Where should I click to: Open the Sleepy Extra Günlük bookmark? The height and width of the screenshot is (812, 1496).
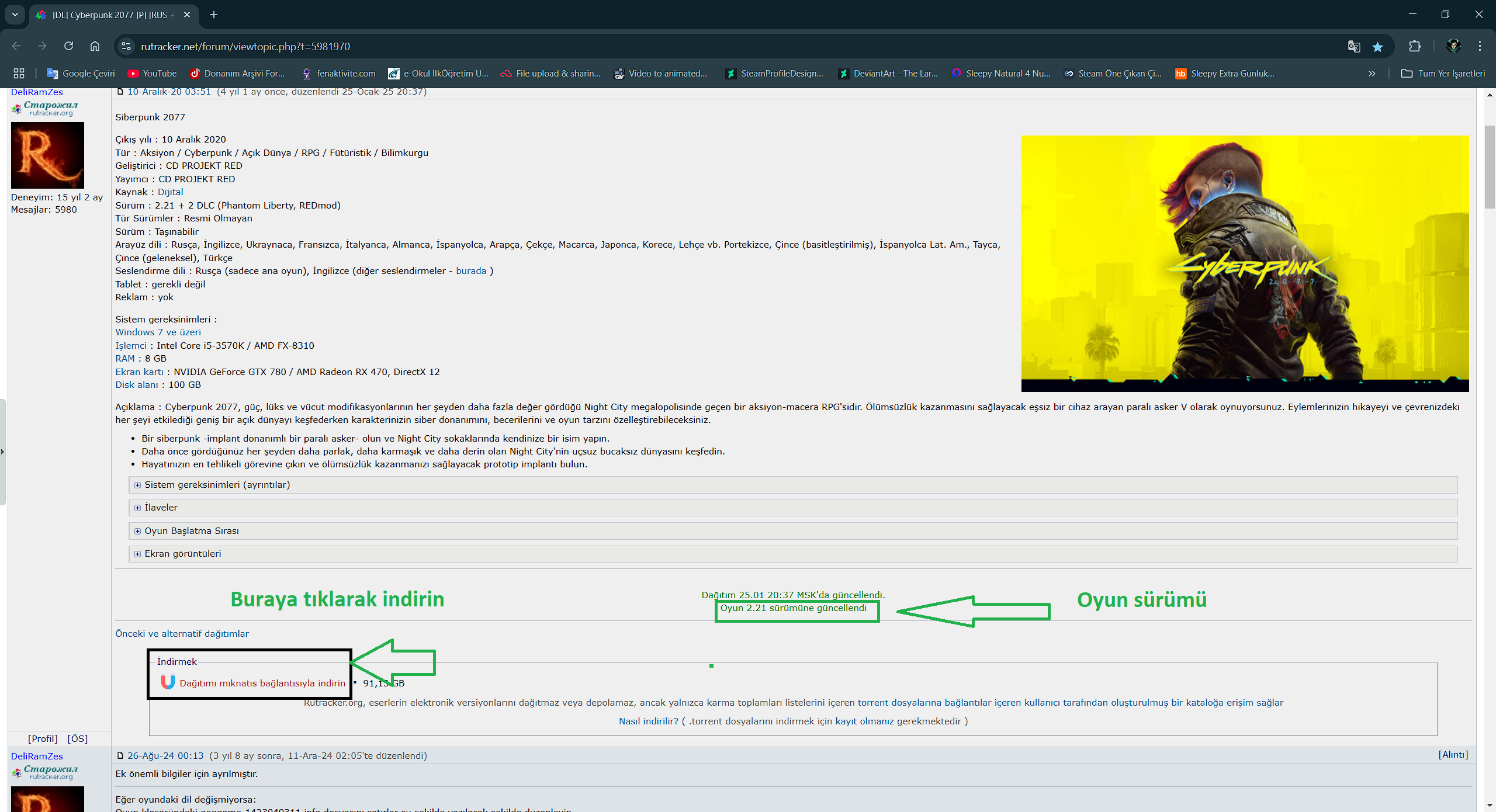click(1225, 74)
